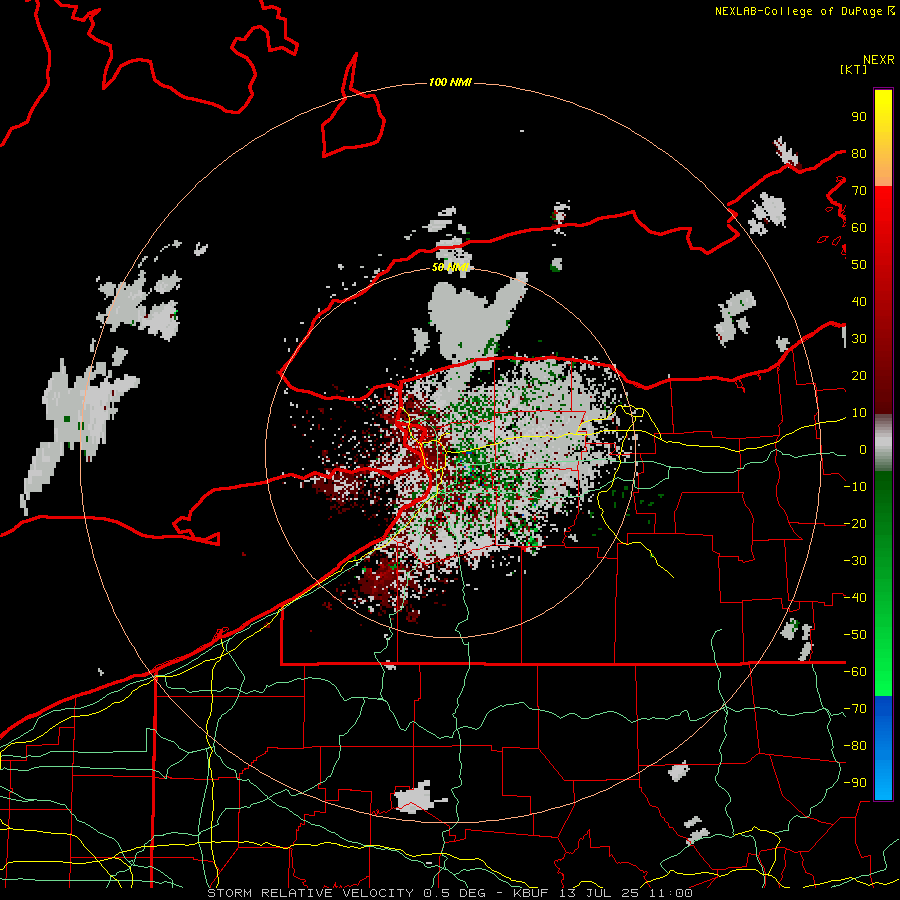Click the -10 label on the velocity scale
The image size is (900, 900).
pyautogui.click(x=855, y=487)
